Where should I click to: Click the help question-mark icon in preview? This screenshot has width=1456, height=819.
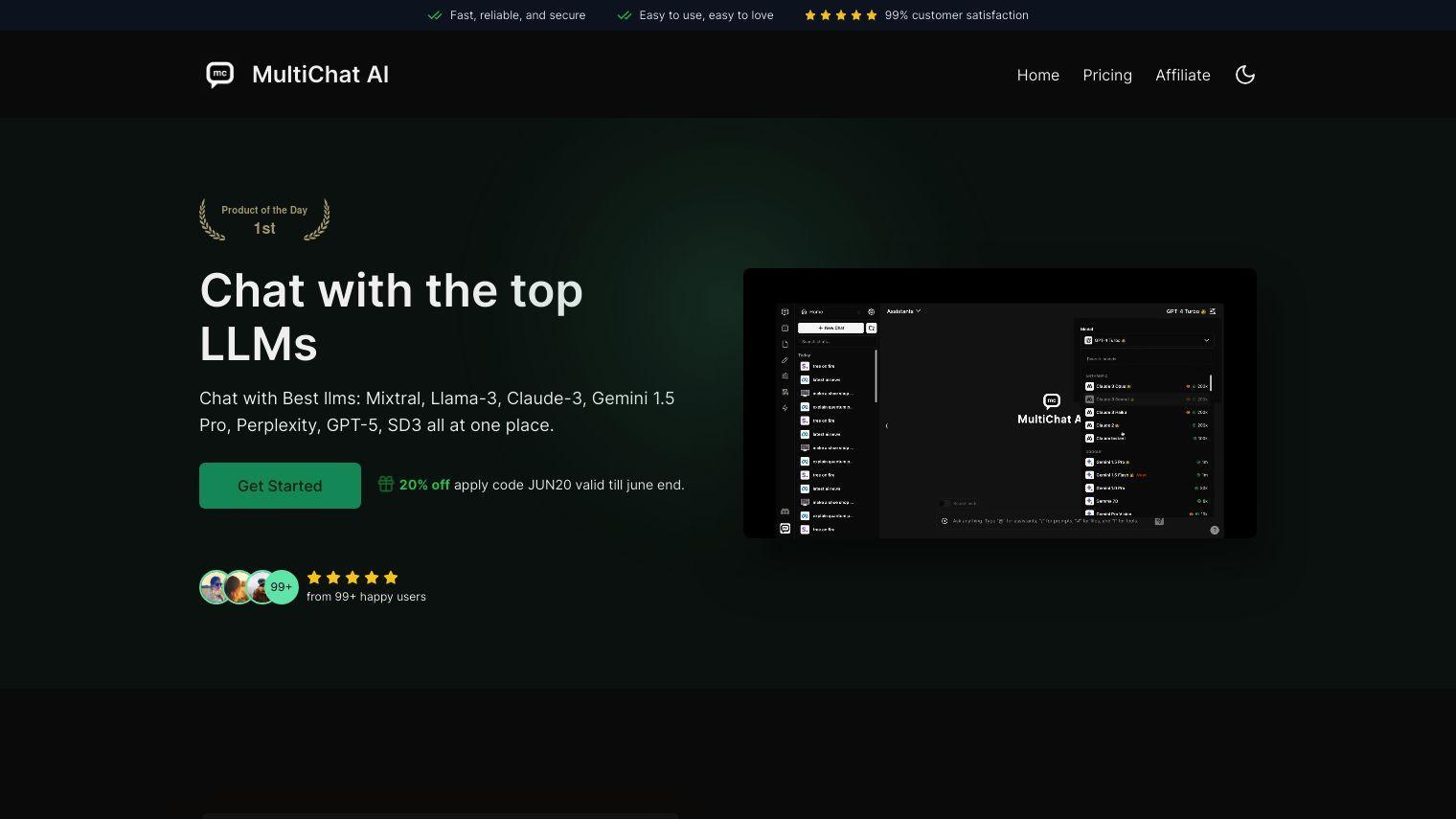pos(1215,530)
